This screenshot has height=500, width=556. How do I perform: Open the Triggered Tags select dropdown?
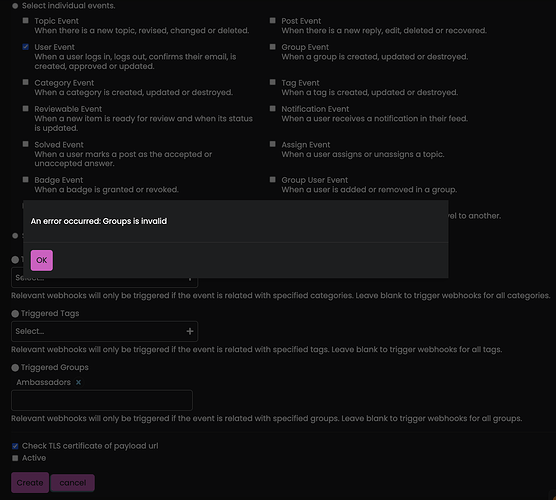click(x=105, y=331)
